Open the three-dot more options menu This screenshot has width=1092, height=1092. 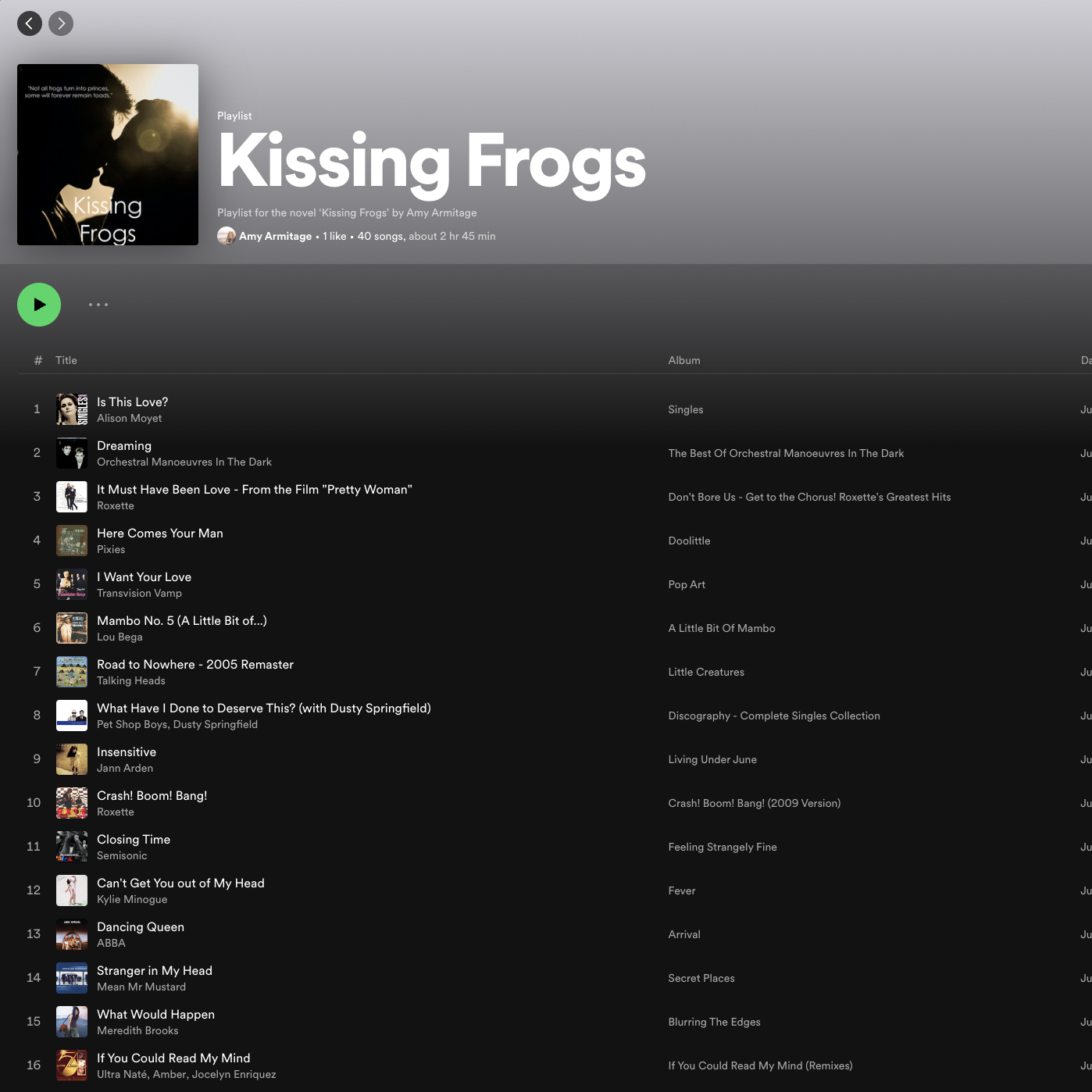click(x=98, y=305)
